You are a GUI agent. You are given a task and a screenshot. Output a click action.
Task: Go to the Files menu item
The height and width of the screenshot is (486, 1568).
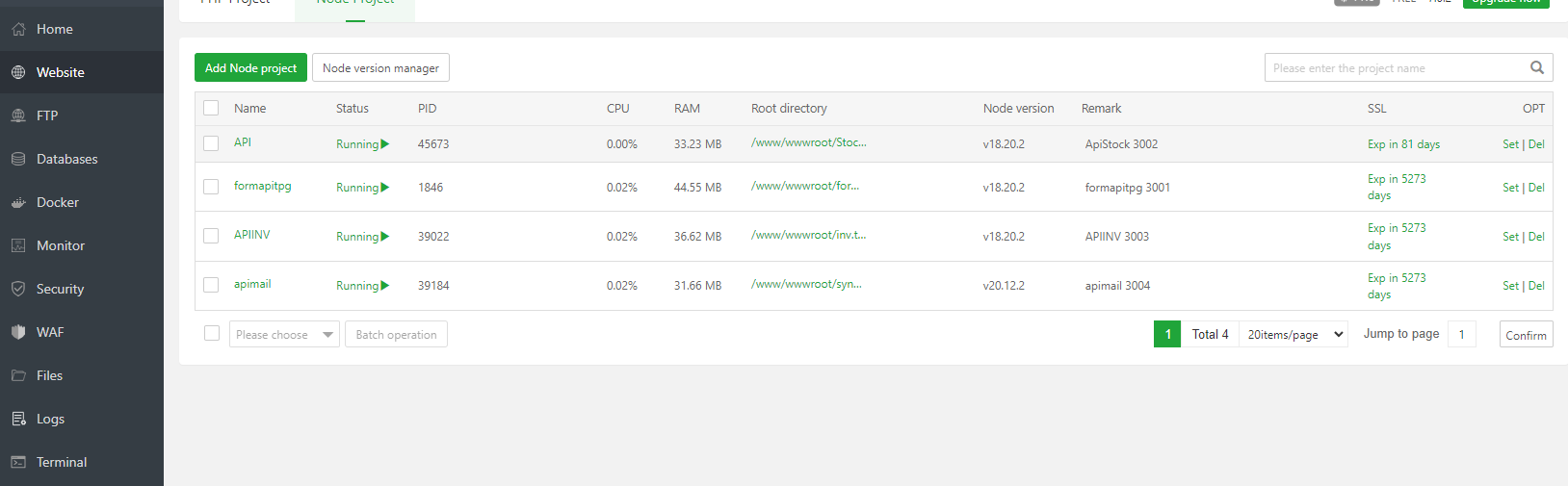(49, 375)
